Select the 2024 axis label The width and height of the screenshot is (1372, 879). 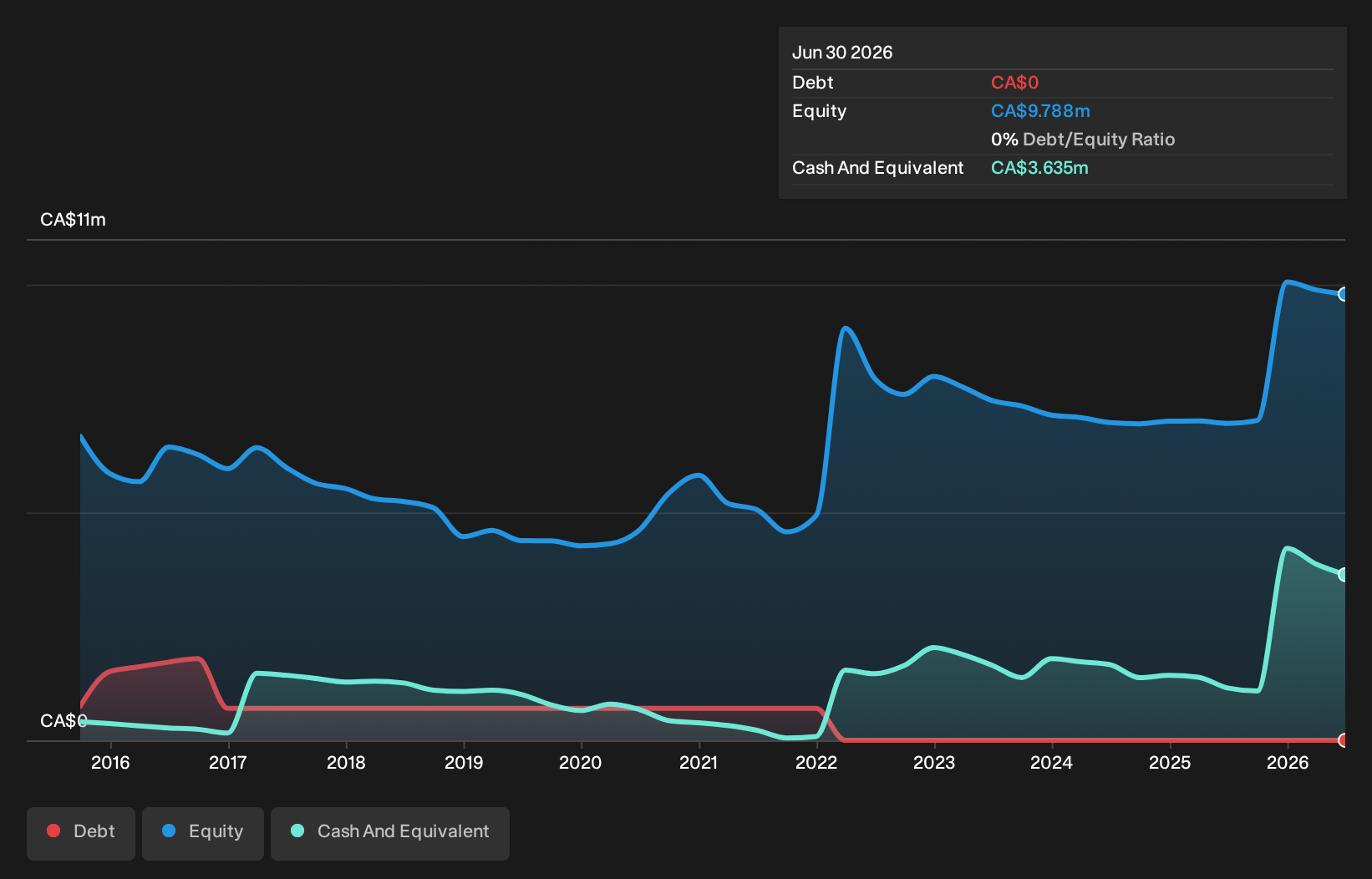pos(1052,763)
